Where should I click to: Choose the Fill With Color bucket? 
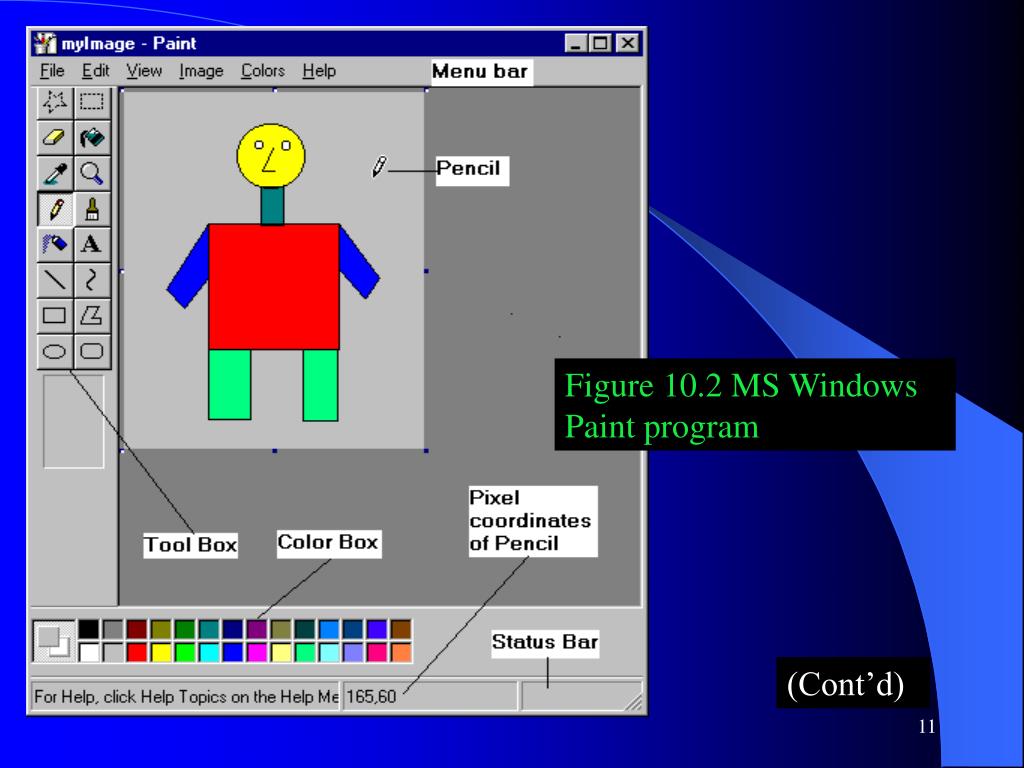pos(91,138)
